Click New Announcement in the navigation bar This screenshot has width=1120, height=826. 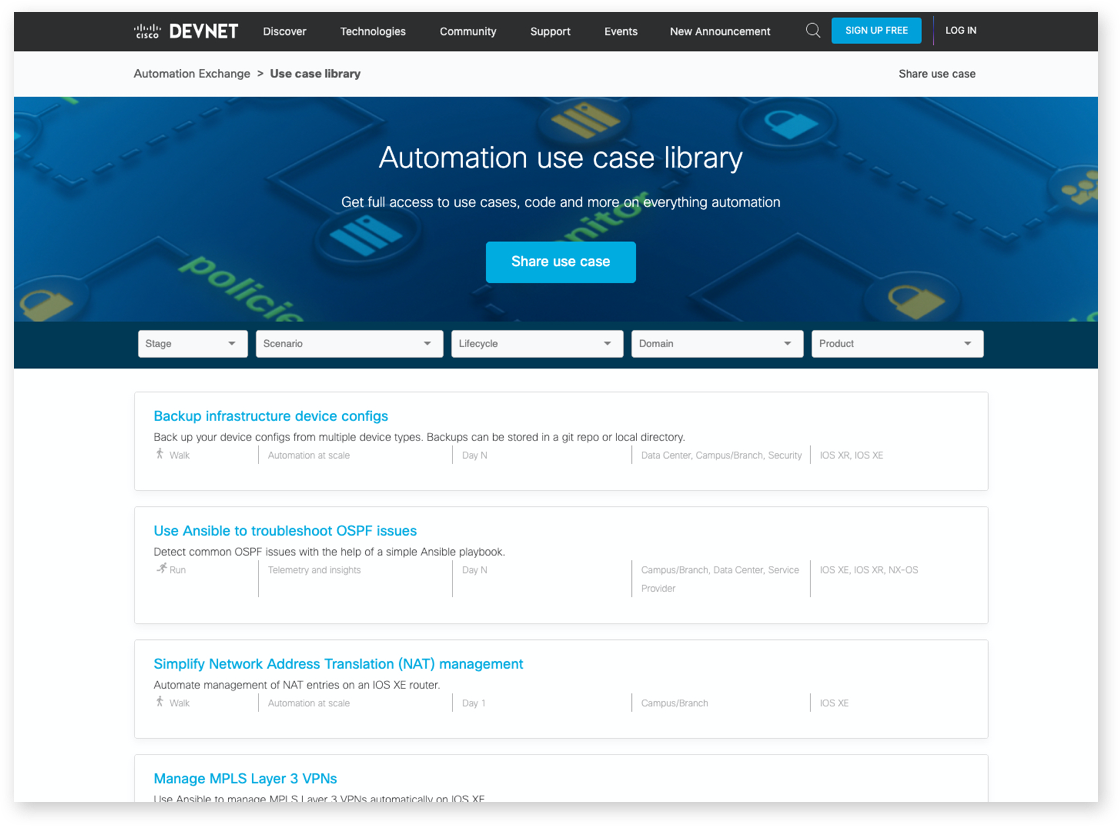coord(719,31)
